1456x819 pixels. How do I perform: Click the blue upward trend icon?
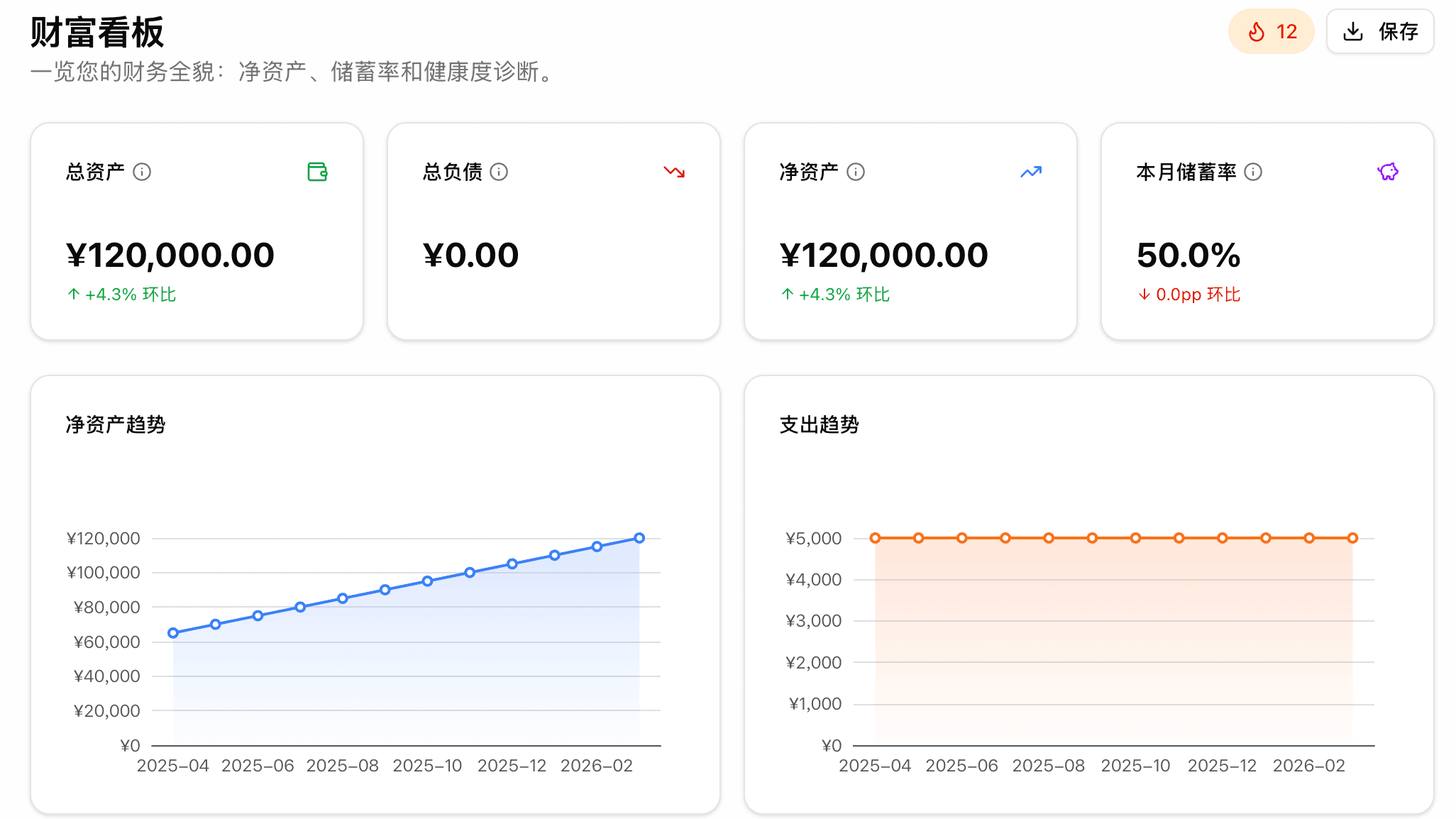coord(1031,172)
